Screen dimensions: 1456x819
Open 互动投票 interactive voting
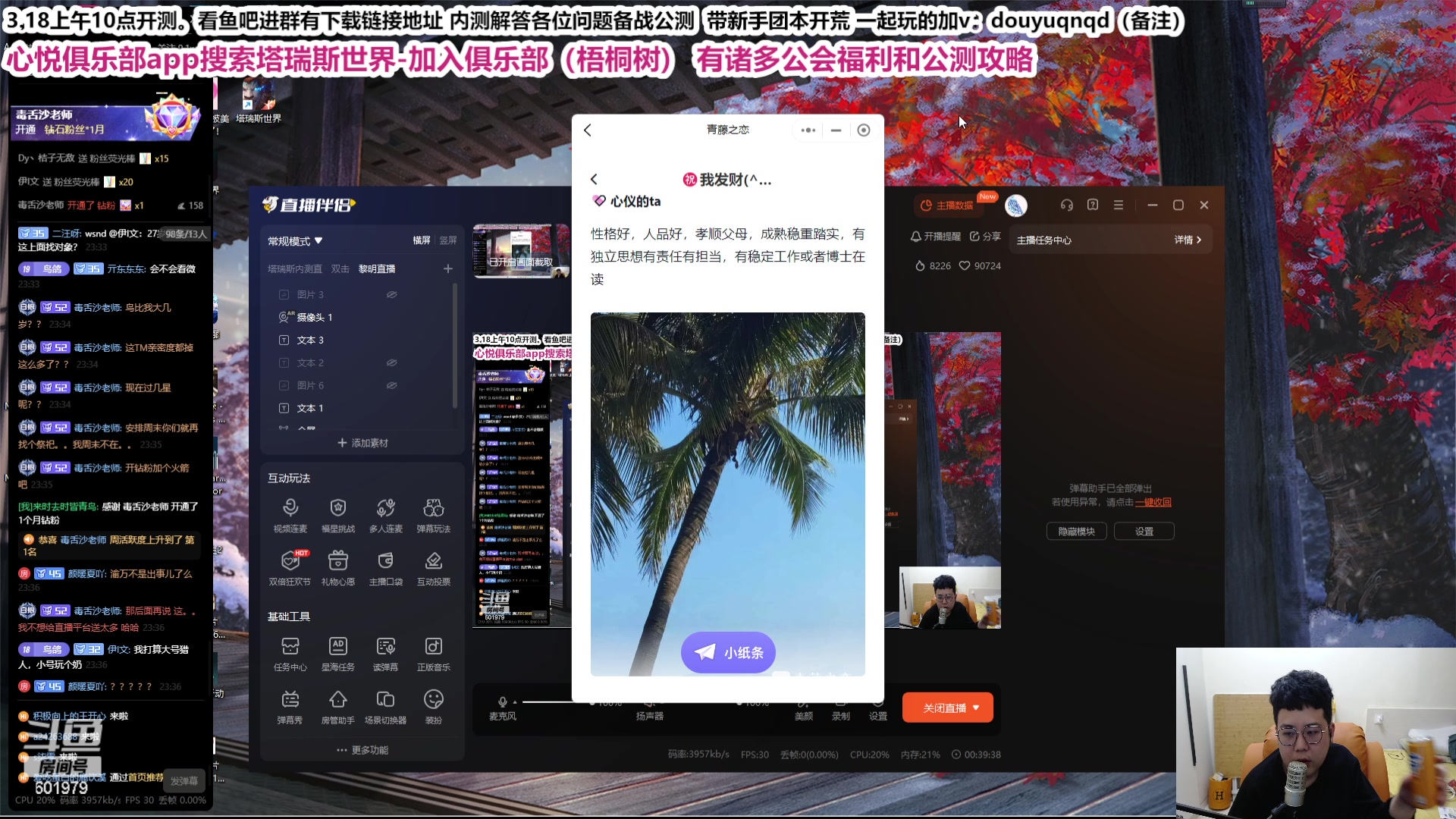[433, 568]
